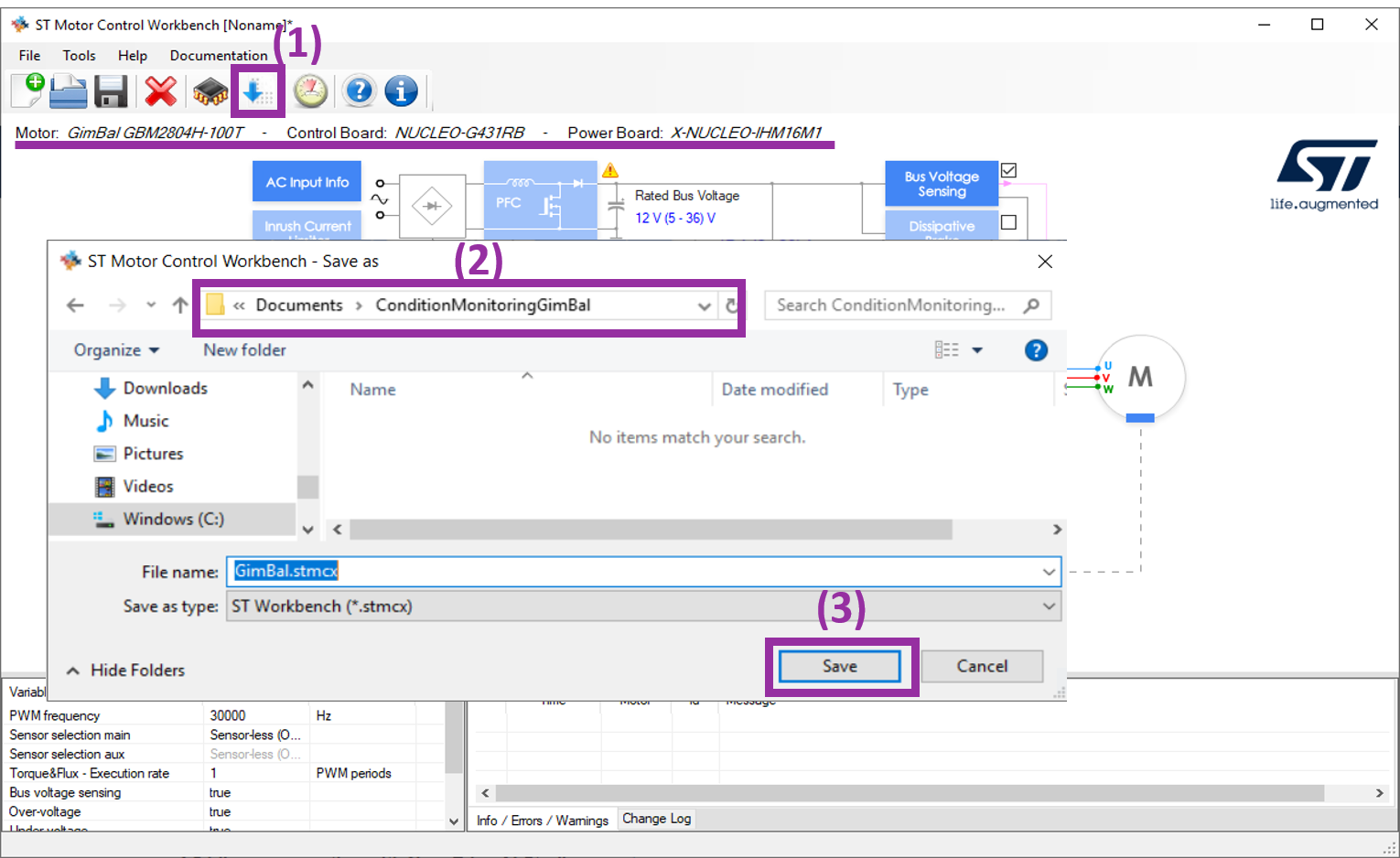Viewport: 1400px width, 858px height.
Task: Click the AC Input Info block
Action: click(x=307, y=182)
